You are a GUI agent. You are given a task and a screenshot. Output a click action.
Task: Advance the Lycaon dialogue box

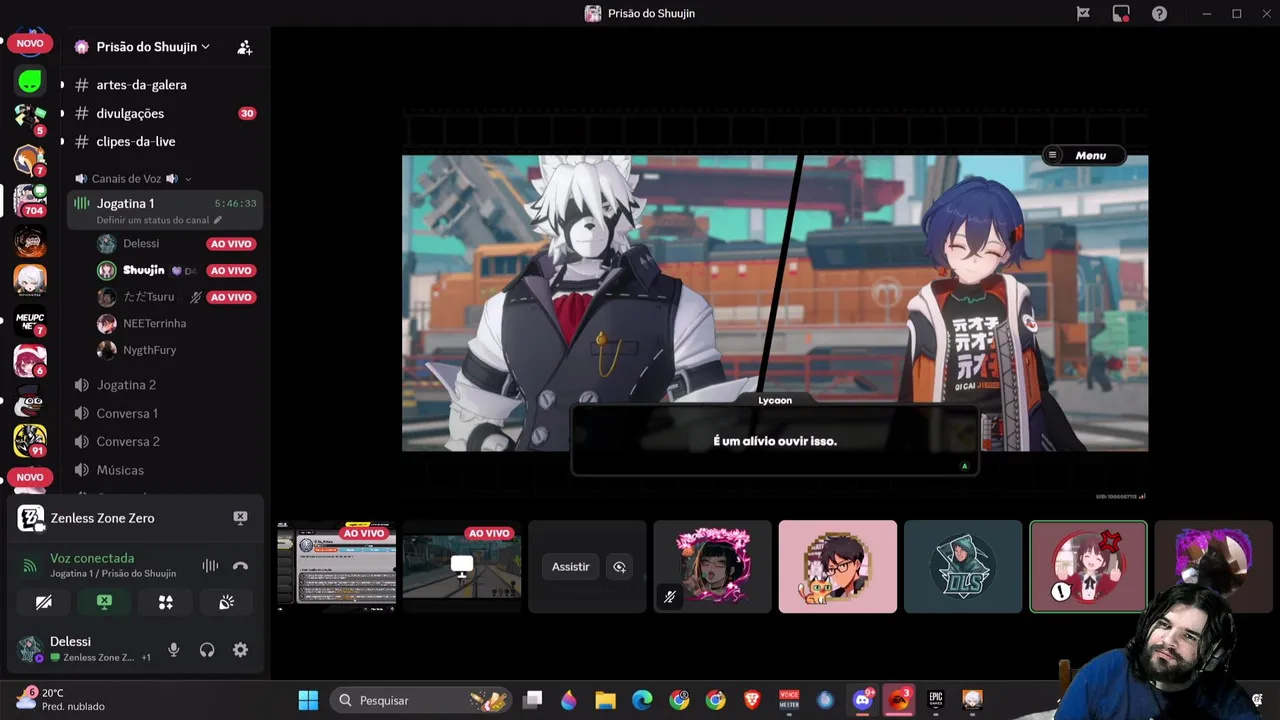[775, 441]
